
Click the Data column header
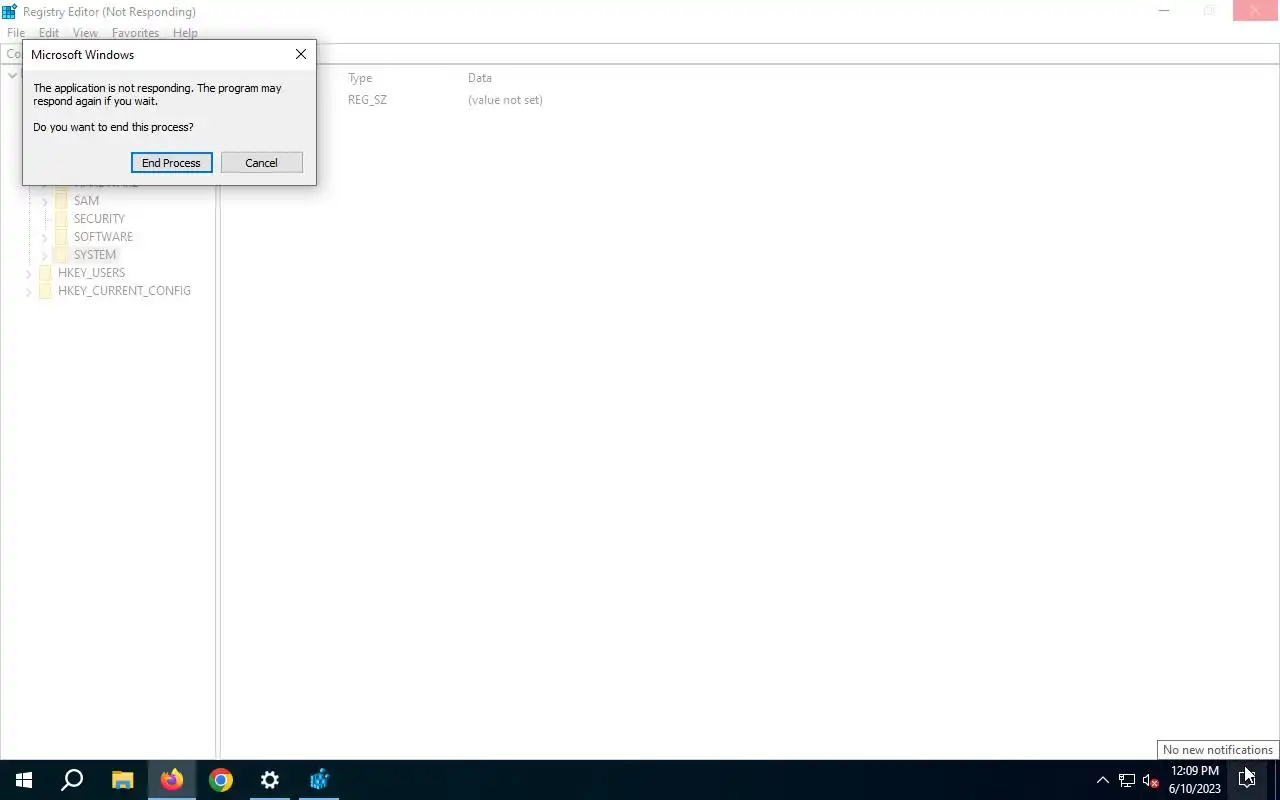(480, 78)
